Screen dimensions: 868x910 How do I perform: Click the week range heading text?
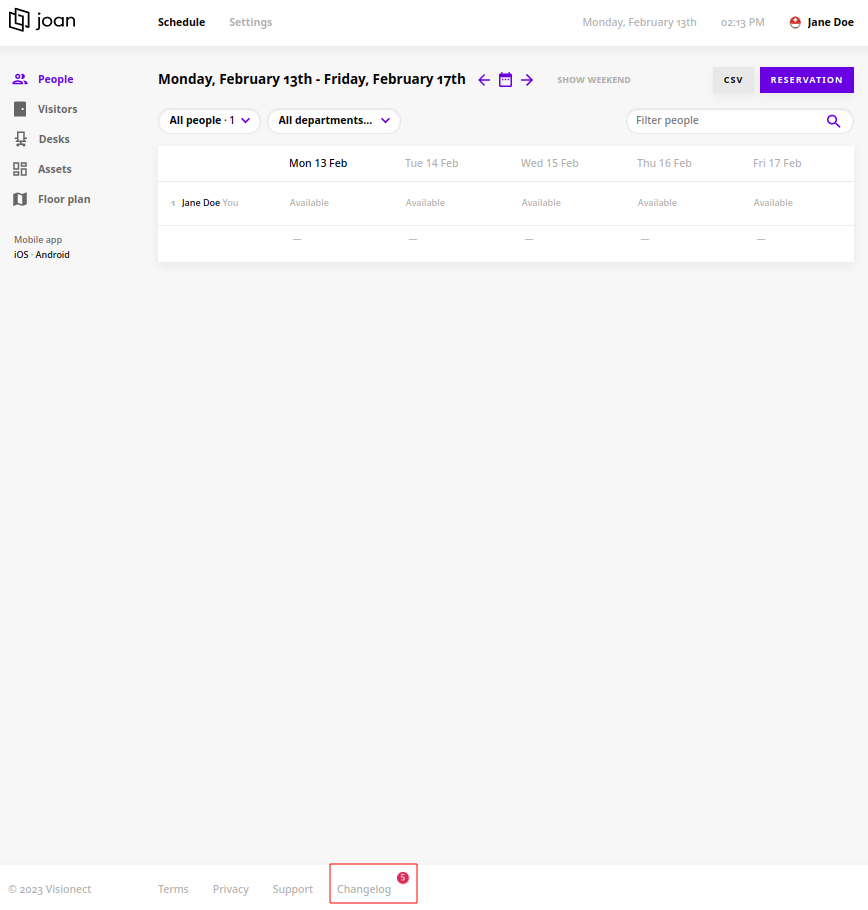(x=312, y=79)
